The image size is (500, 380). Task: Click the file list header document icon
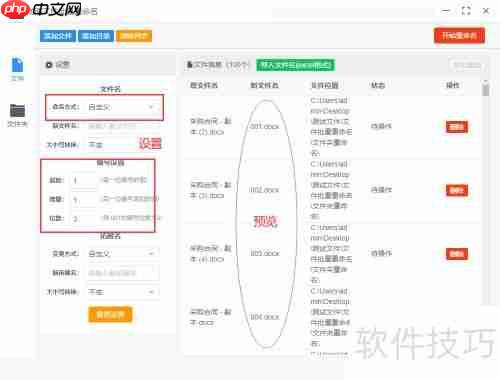point(190,65)
